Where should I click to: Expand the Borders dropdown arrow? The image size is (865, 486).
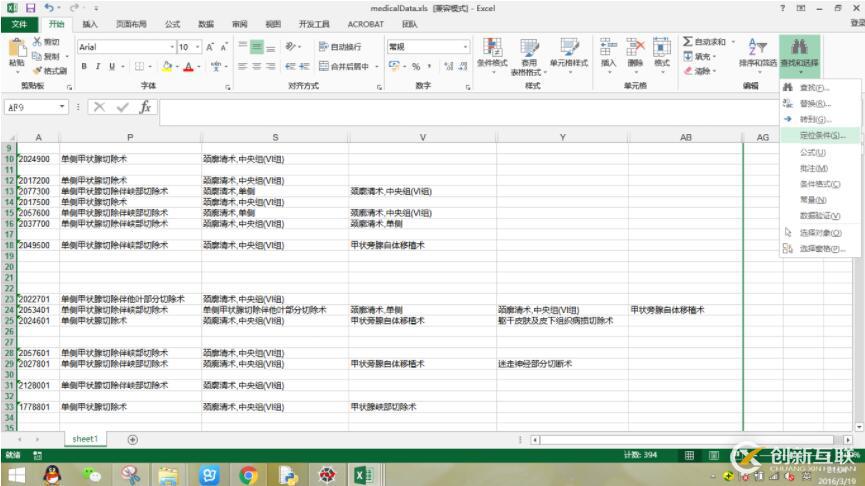[x=150, y=67]
